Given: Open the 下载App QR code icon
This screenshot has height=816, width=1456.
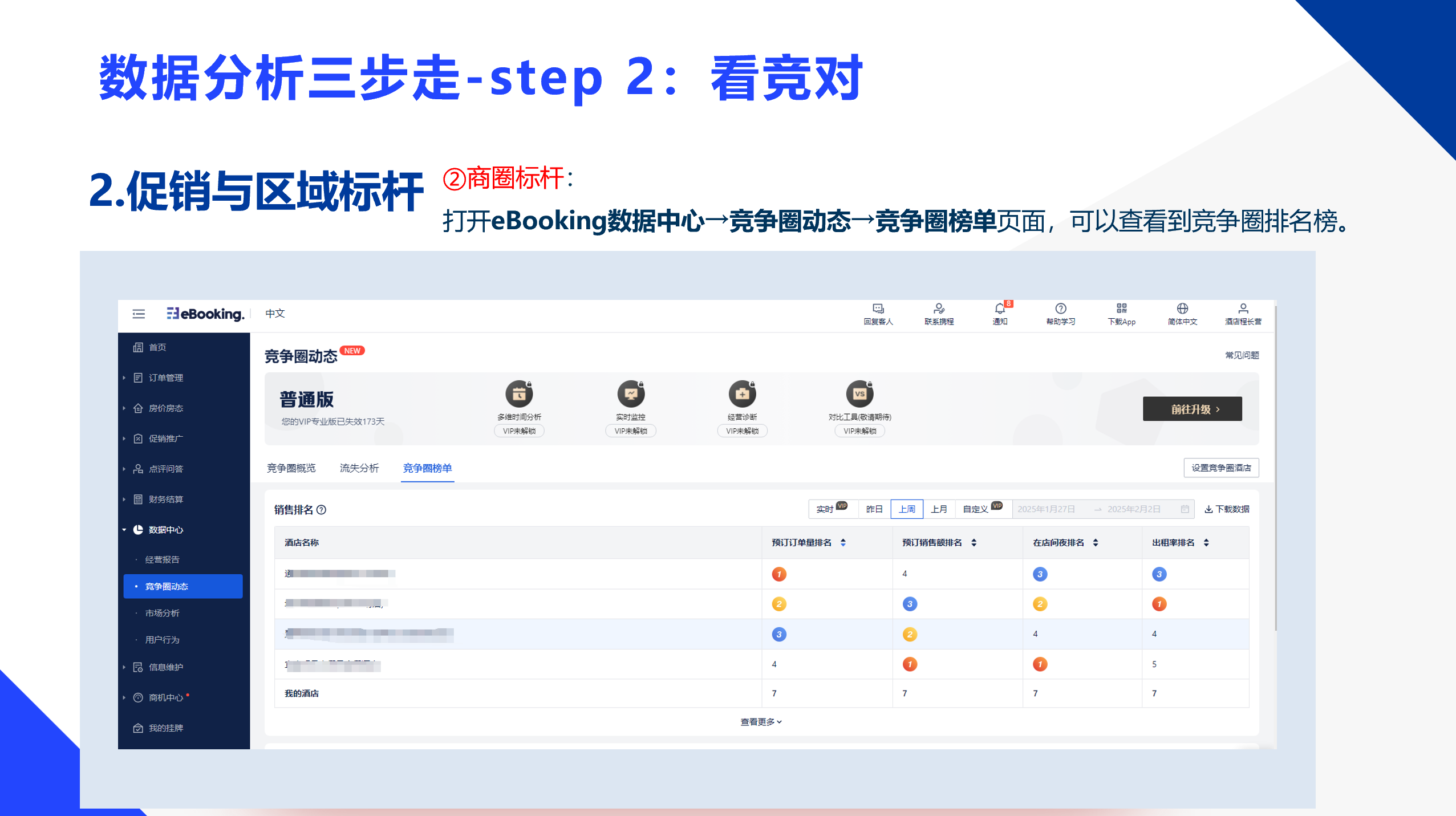Looking at the screenshot, I should click(x=1121, y=309).
